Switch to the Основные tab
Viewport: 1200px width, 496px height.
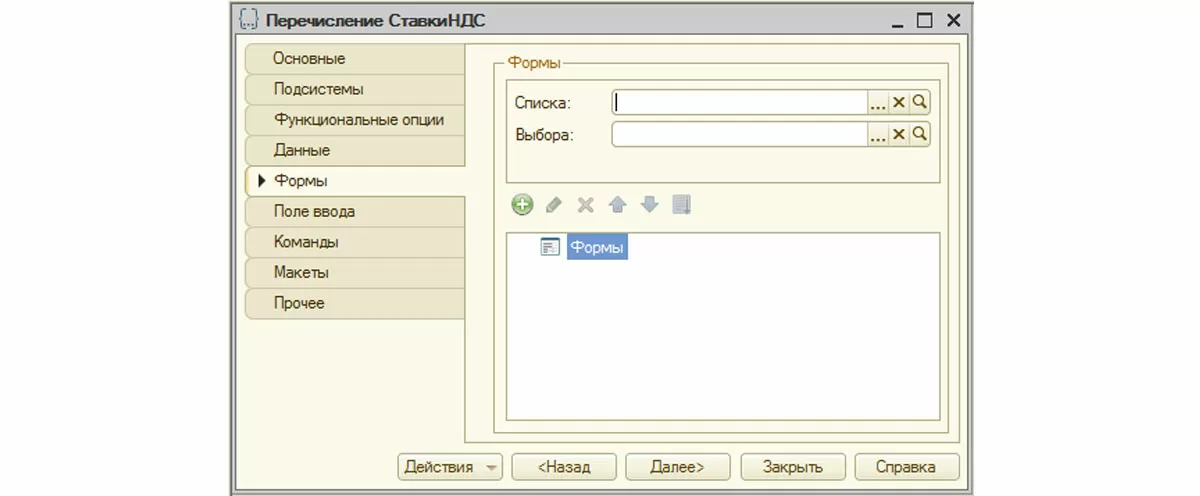tap(355, 59)
